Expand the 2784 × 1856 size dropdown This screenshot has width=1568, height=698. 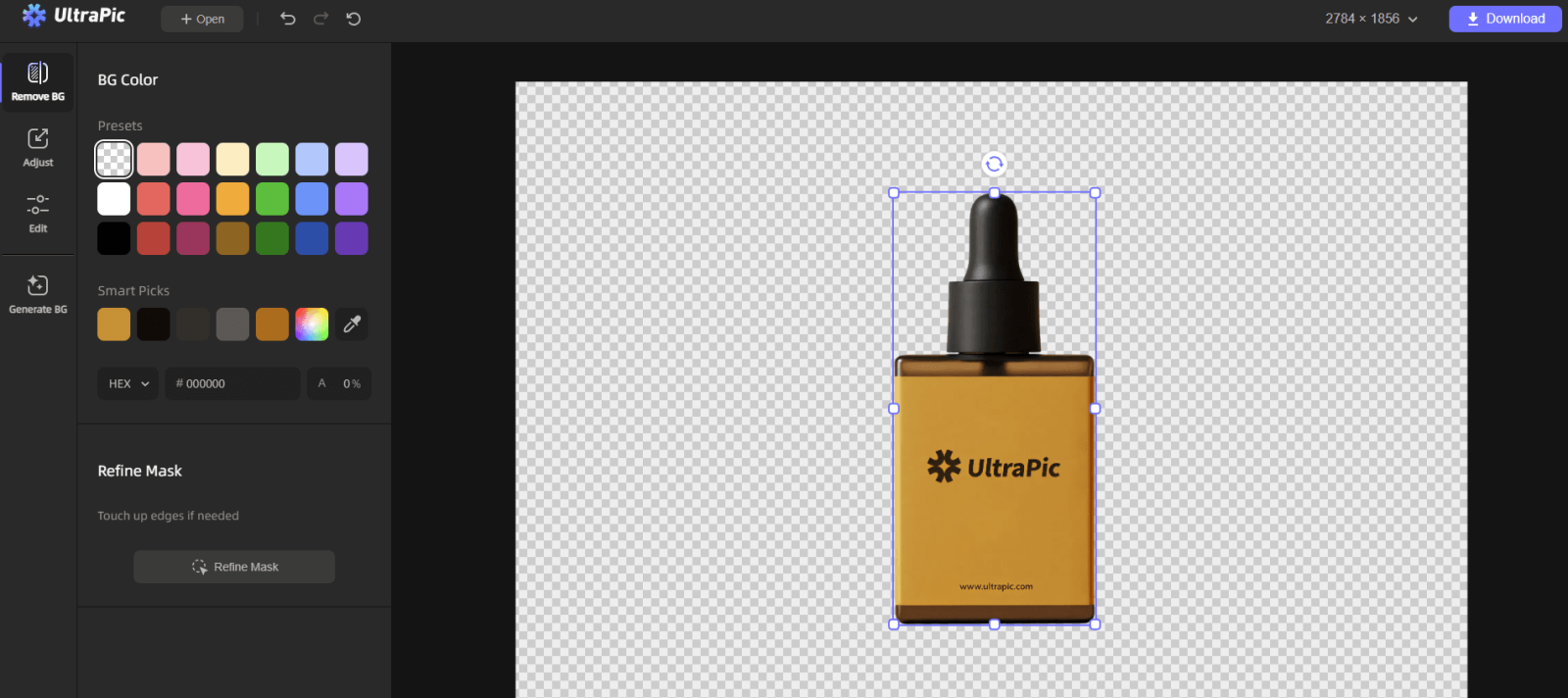click(x=1371, y=19)
